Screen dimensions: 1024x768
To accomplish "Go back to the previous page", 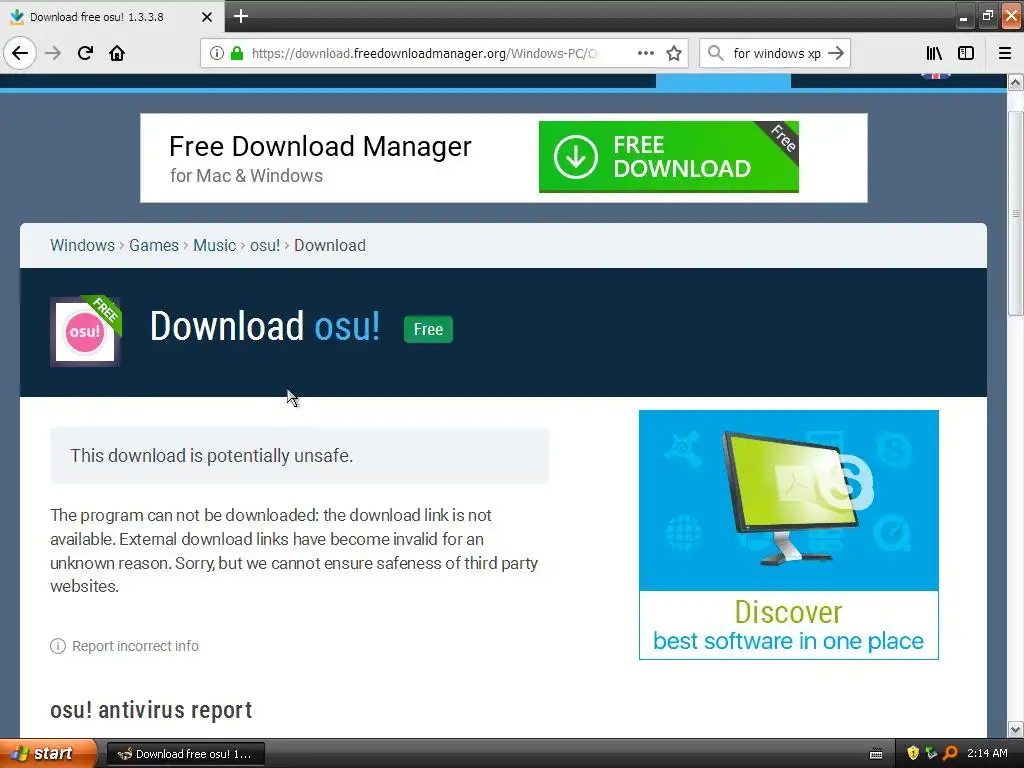I will [20, 53].
